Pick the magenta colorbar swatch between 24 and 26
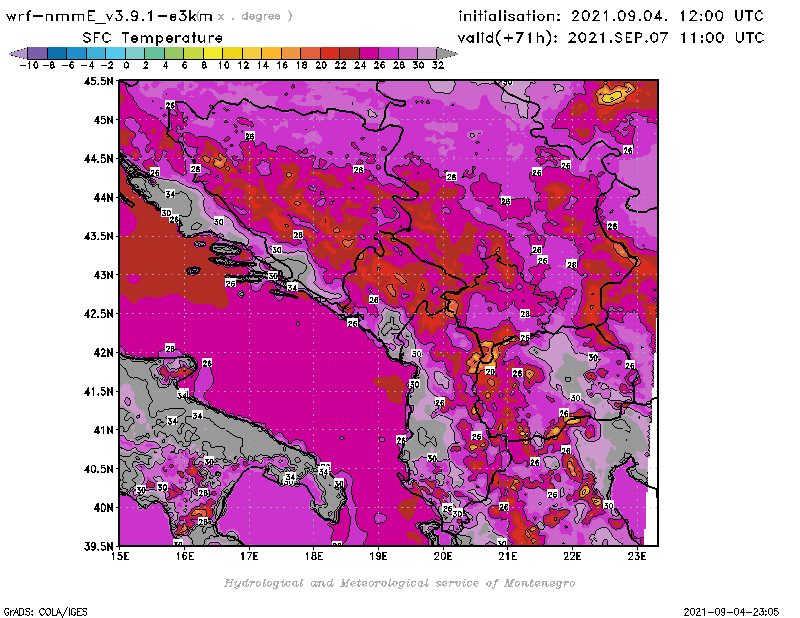This screenshot has width=800, height=618. [x=369, y=53]
